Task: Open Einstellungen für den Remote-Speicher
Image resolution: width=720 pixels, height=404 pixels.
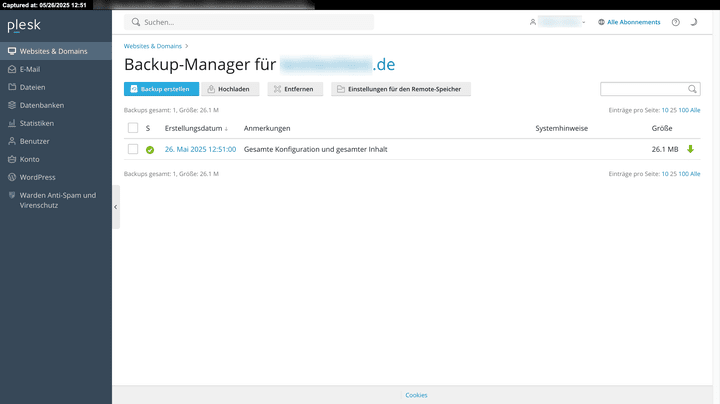Action: pos(401,89)
